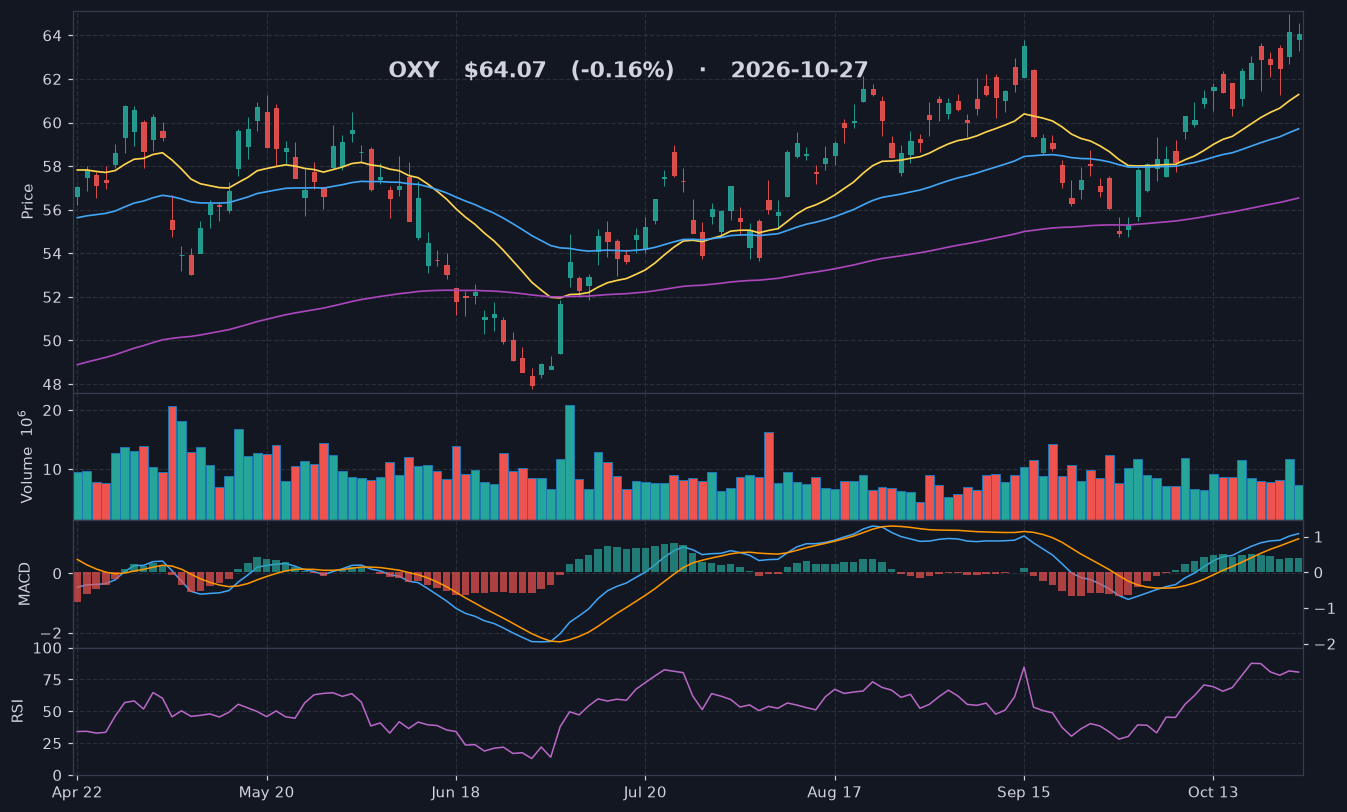Click the 48 price axis tick

52,385
